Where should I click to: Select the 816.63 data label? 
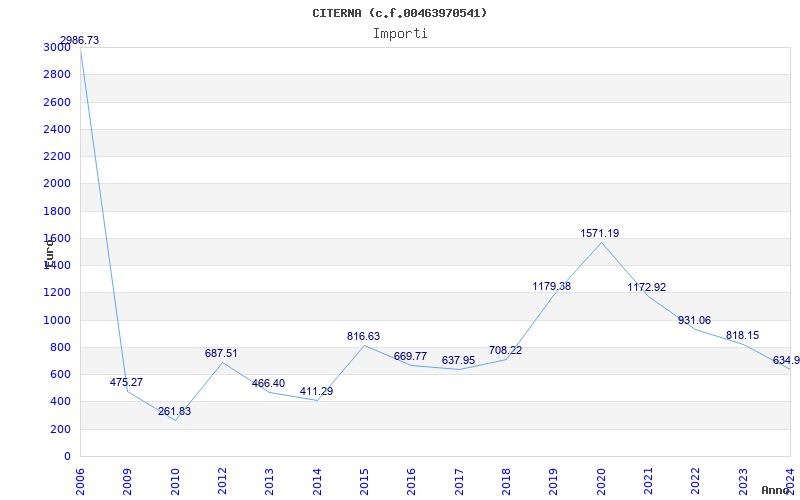point(363,336)
